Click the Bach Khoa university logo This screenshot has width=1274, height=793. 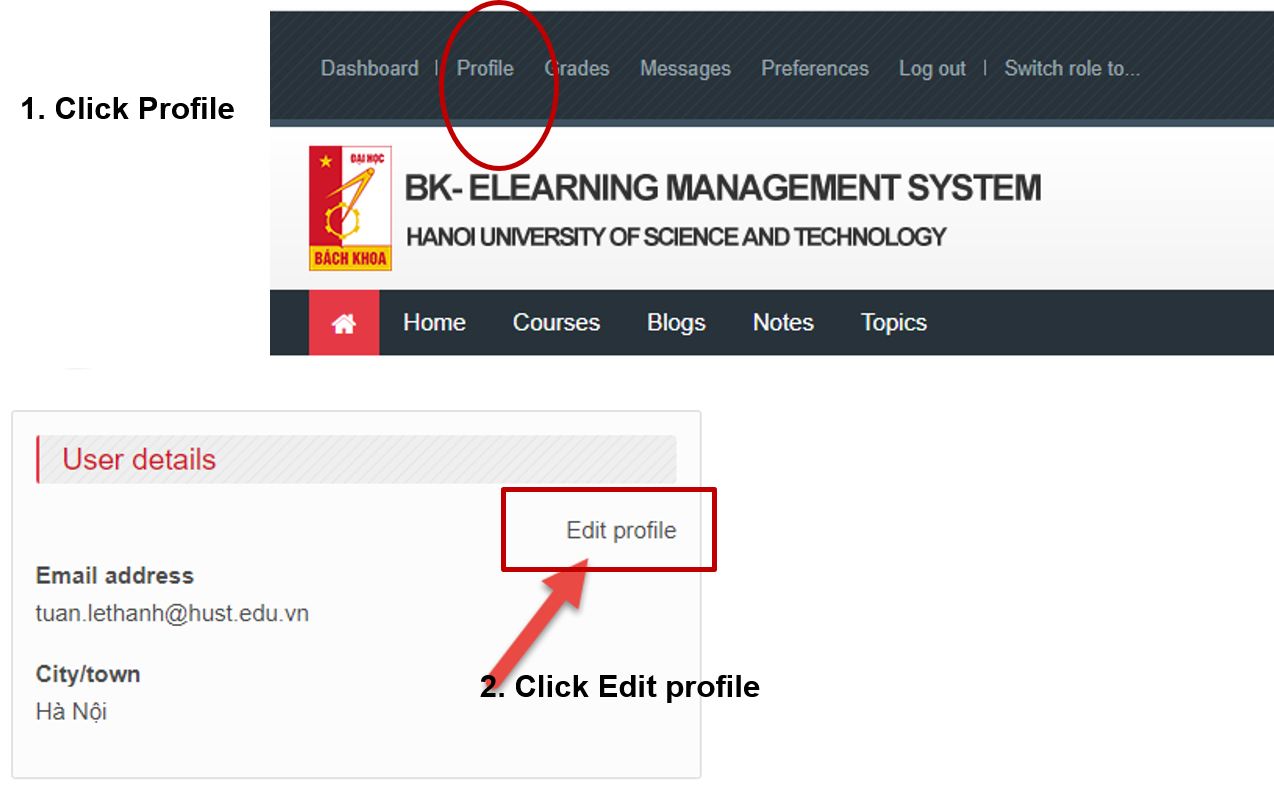(x=350, y=208)
